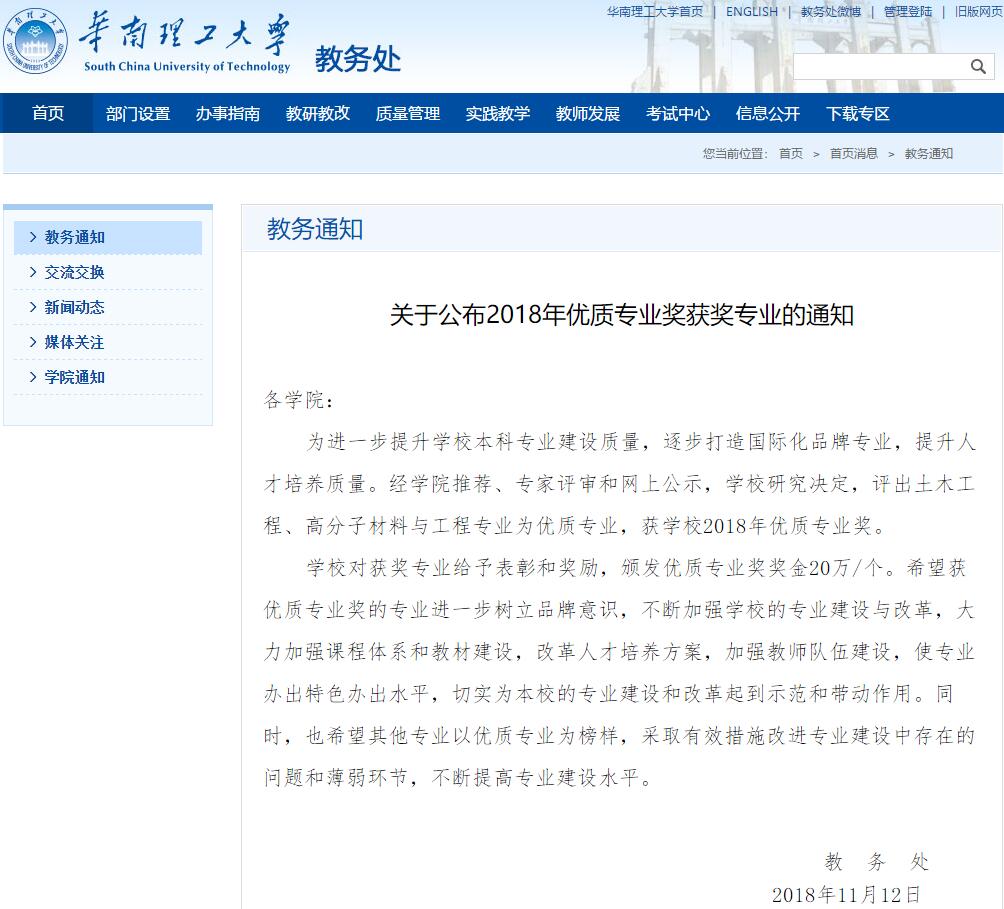The width and height of the screenshot is (1004, 909).
Task: Go to 教研教改 section
Action: click(x=318, y=113)
